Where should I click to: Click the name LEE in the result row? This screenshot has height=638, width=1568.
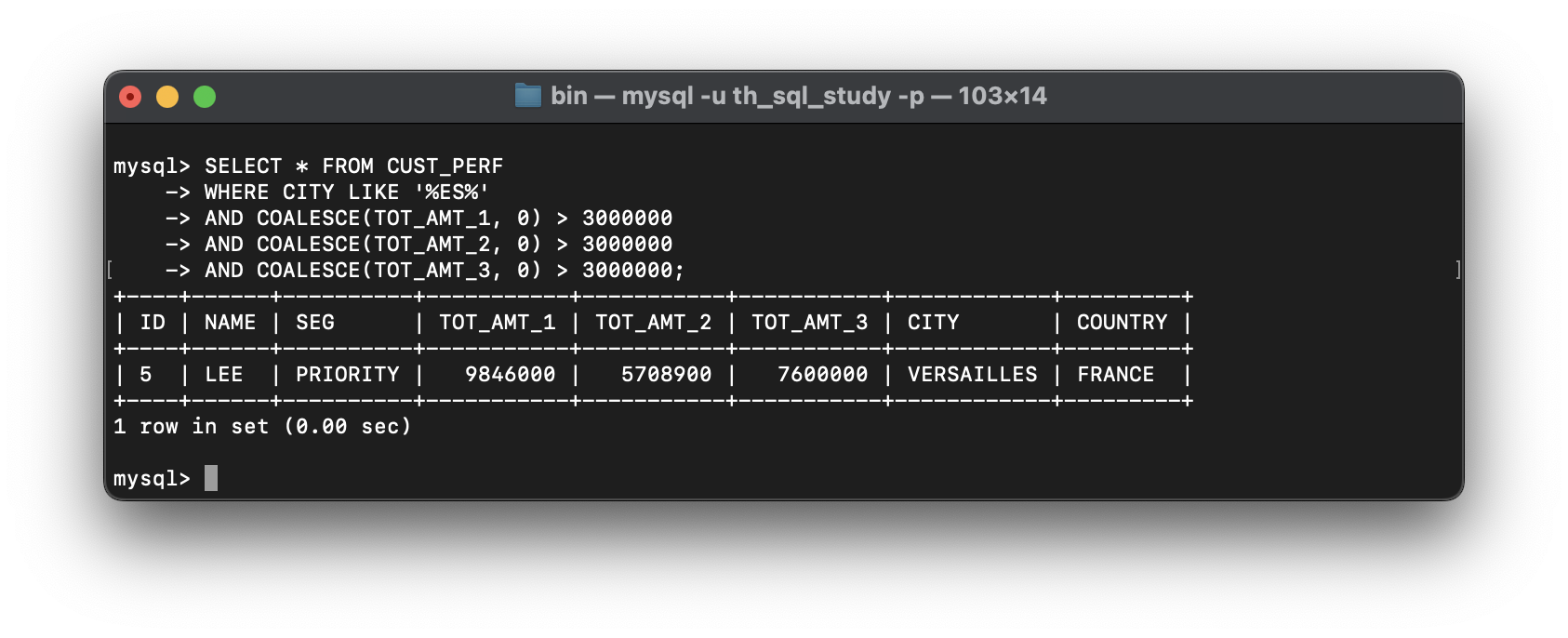tap(224, 375)
